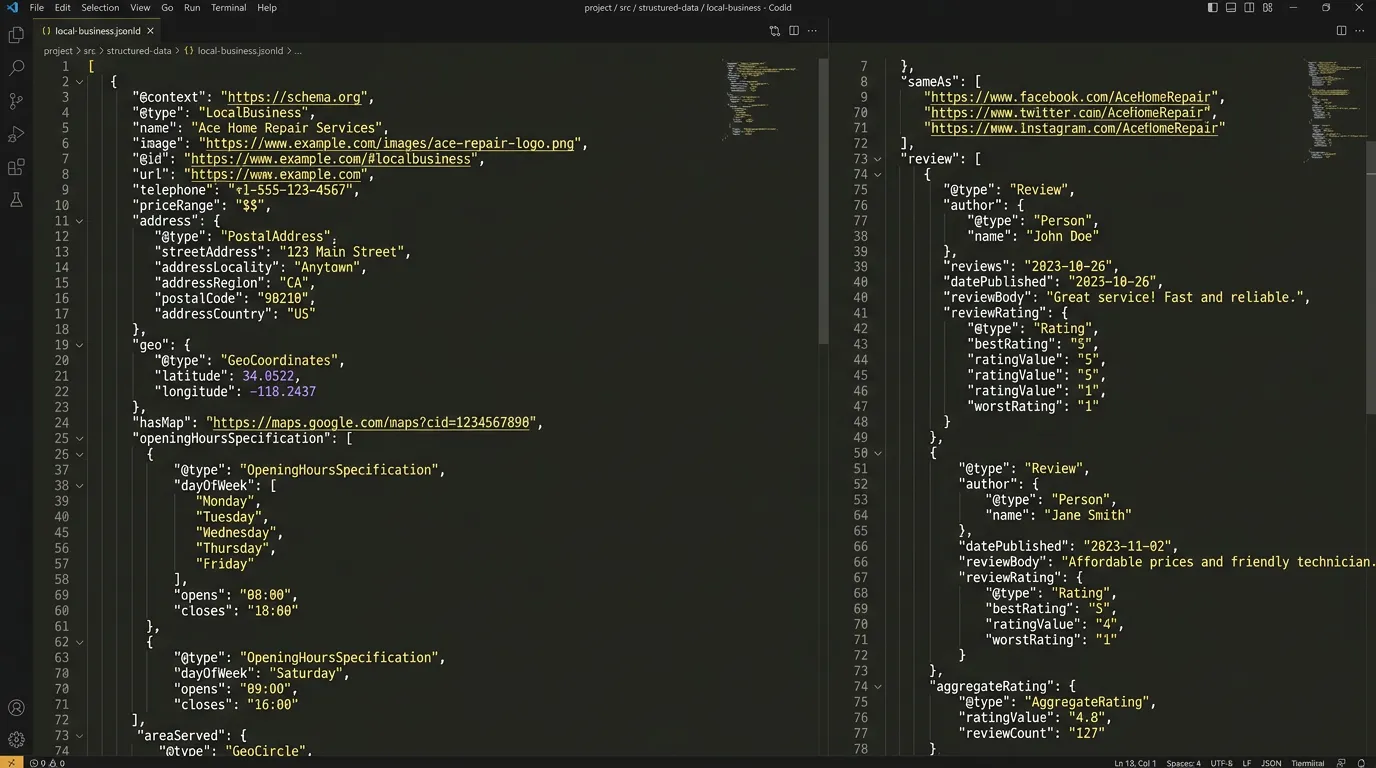Image resolution: width=1376 pixels, height=768 pixels.
Task: Click the application logo in title bar
Action: (12, 7)
